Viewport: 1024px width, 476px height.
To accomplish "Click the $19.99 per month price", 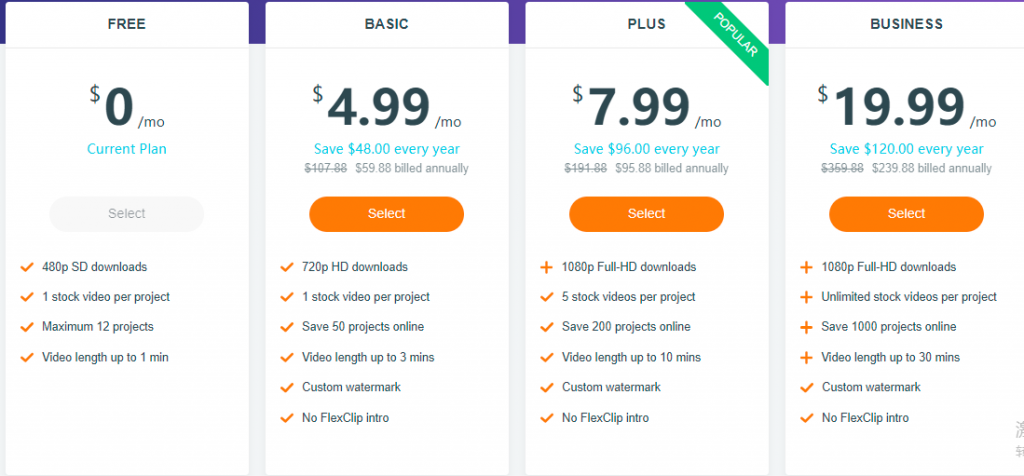I will 906,106.
